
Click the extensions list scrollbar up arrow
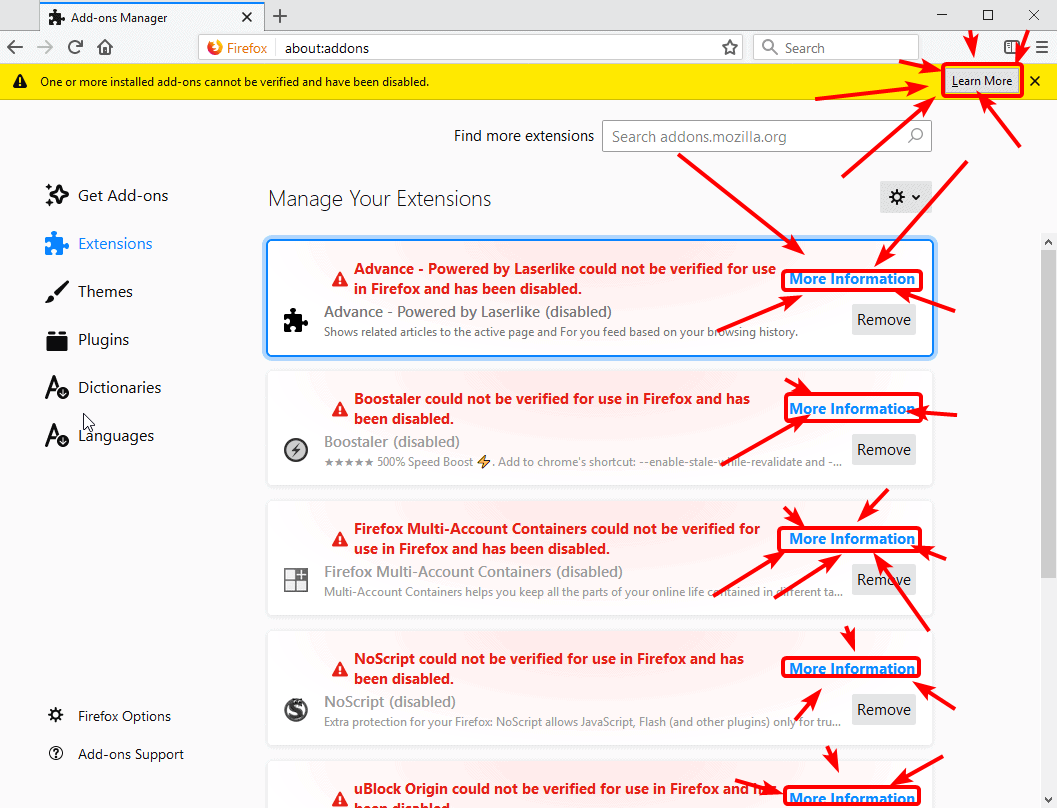(x=1048, y=241)
